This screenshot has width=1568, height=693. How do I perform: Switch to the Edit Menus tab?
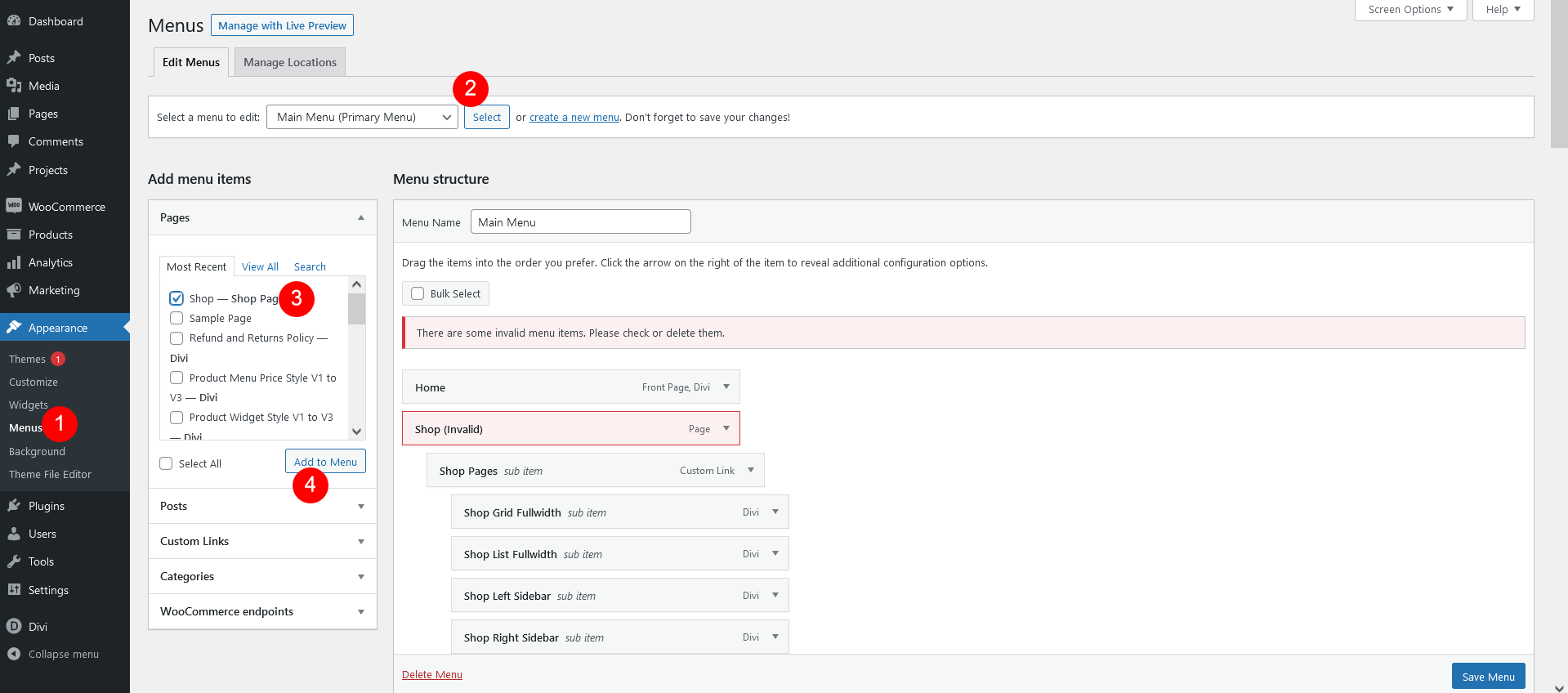click(x=191, y=62)
